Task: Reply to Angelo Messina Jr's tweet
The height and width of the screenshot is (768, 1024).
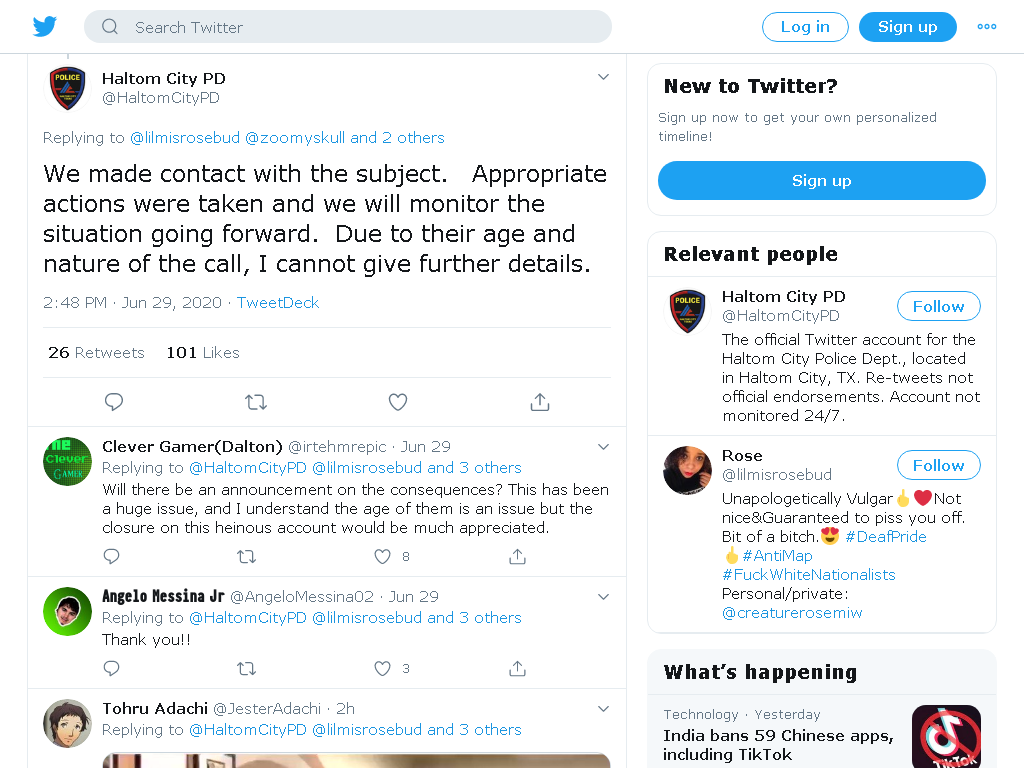Action: (x=112, y=668)
